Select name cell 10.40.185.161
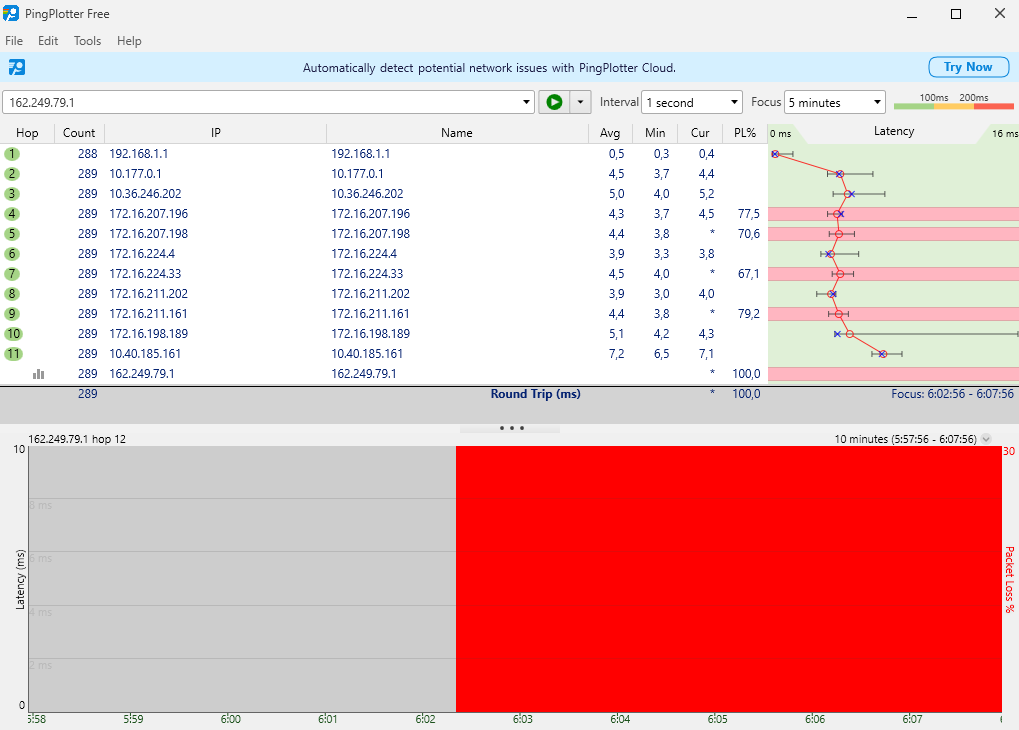 [367, 354]
